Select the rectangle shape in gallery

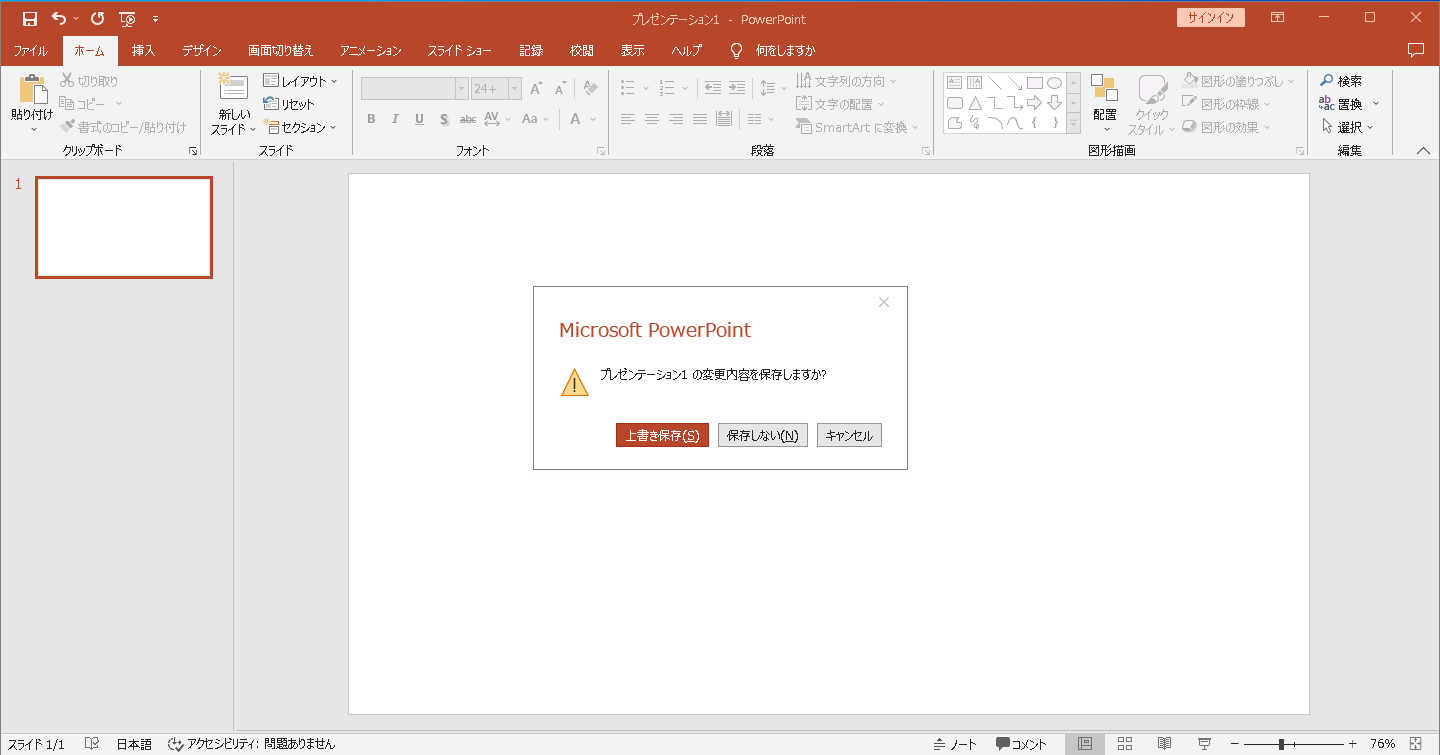1035,83
